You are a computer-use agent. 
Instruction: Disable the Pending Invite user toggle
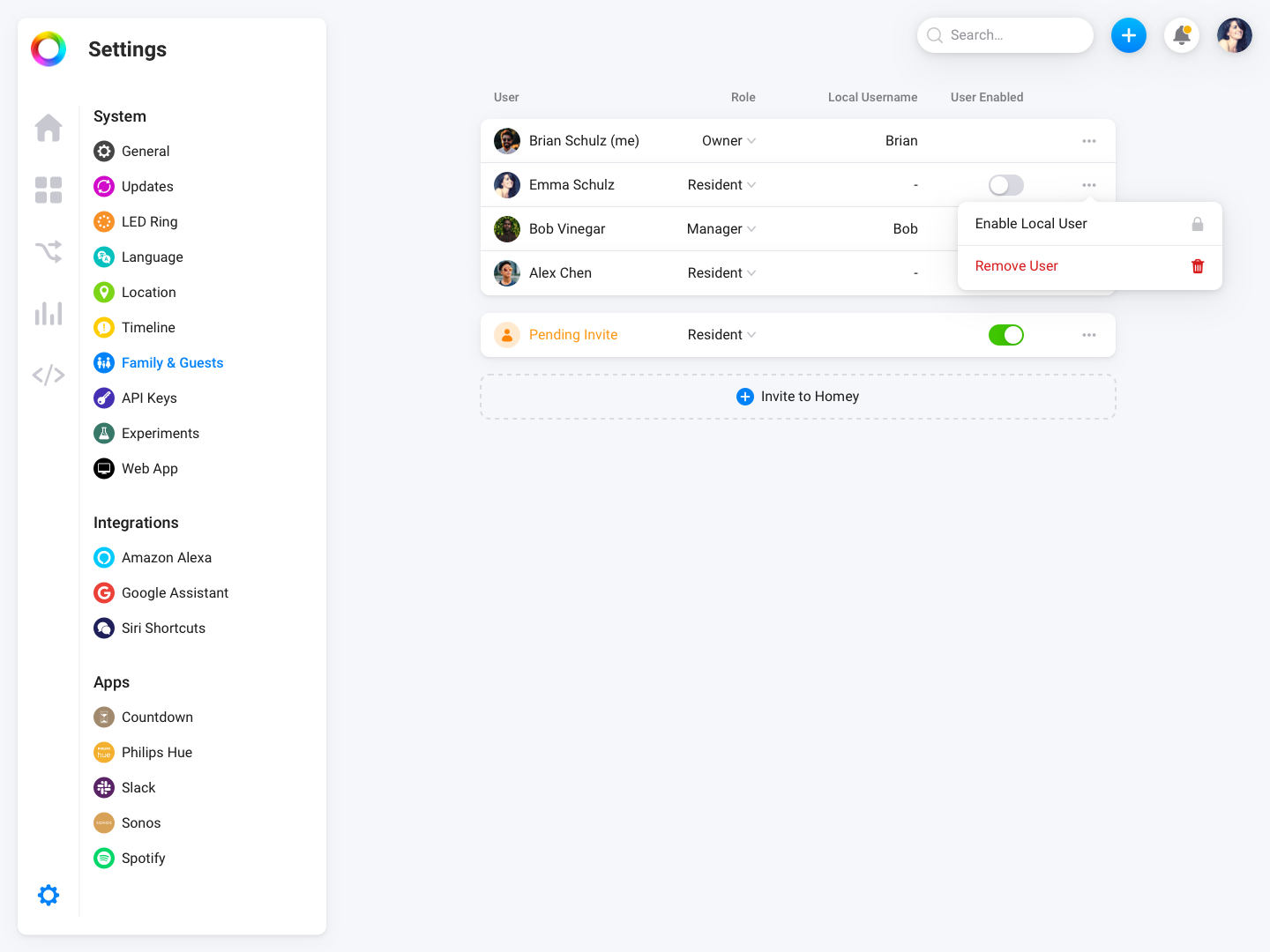1006,335
